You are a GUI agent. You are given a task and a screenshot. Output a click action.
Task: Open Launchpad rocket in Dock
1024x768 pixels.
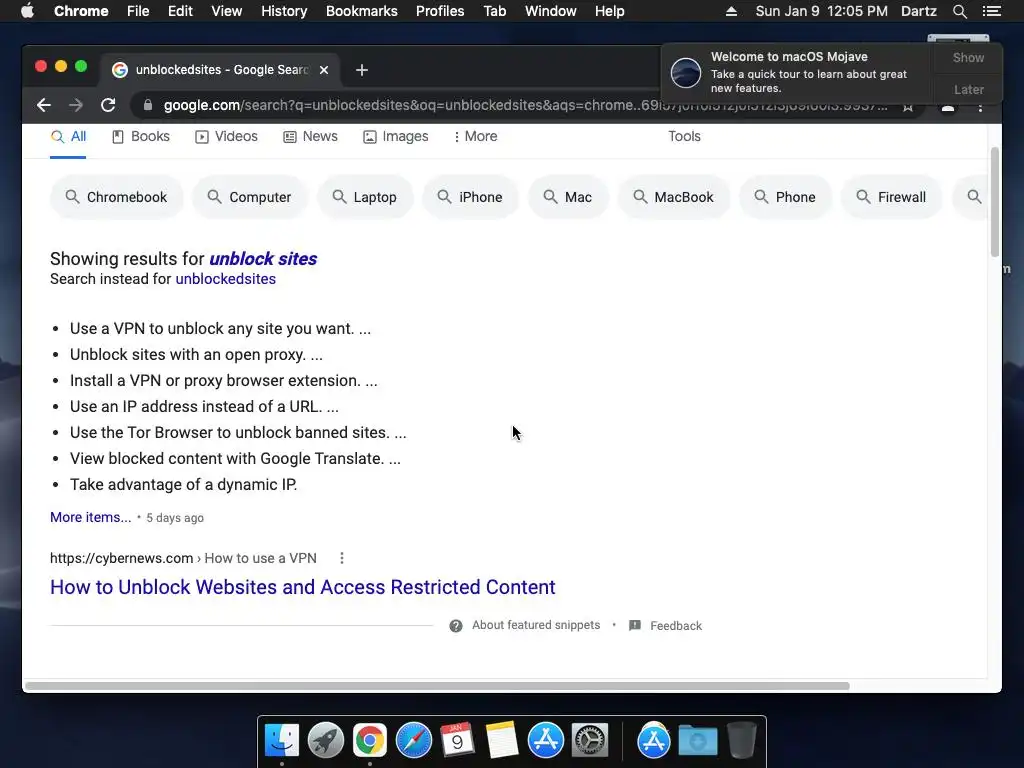coord(326,741)
